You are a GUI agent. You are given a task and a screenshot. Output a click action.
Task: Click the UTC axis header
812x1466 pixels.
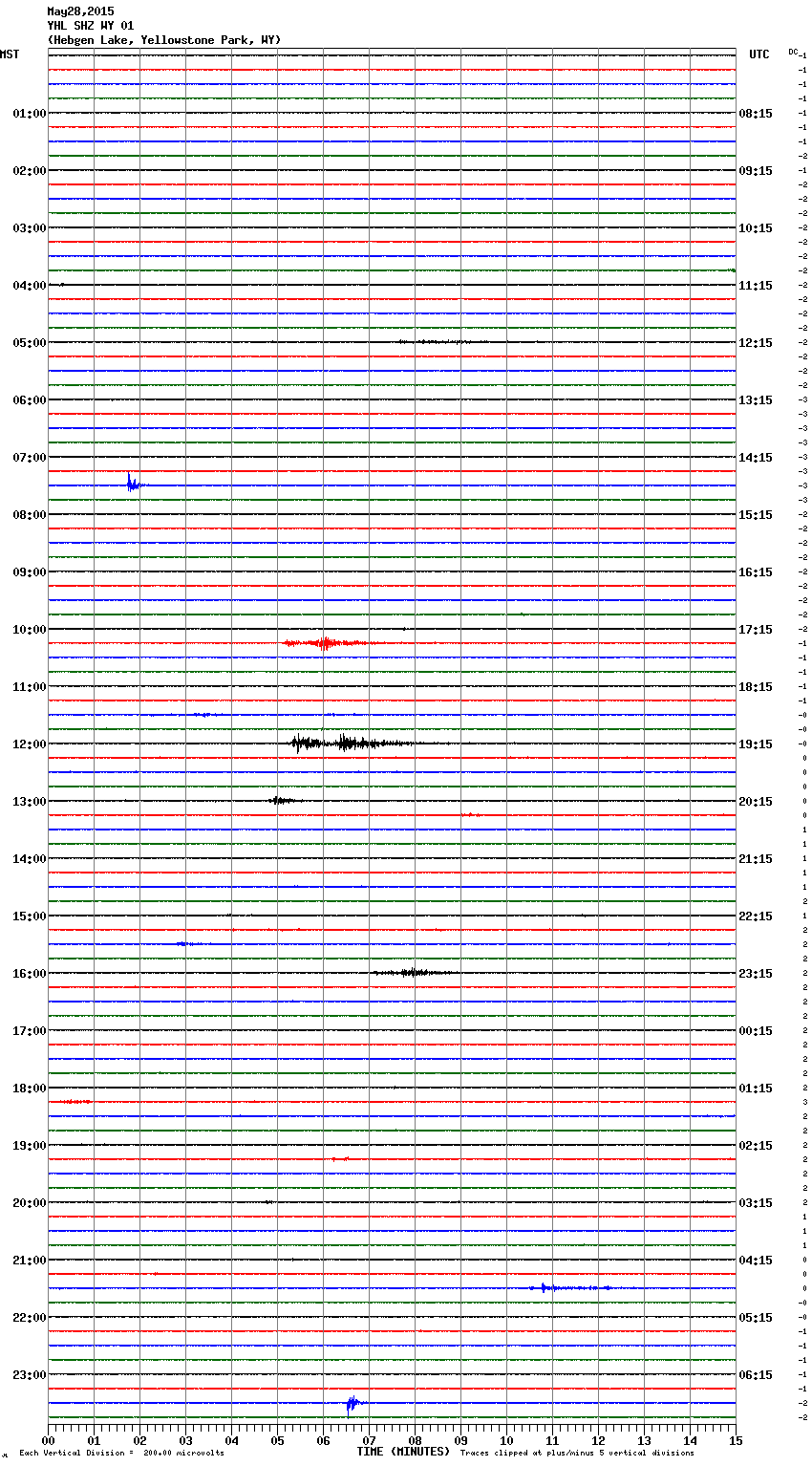coord(759,54)
